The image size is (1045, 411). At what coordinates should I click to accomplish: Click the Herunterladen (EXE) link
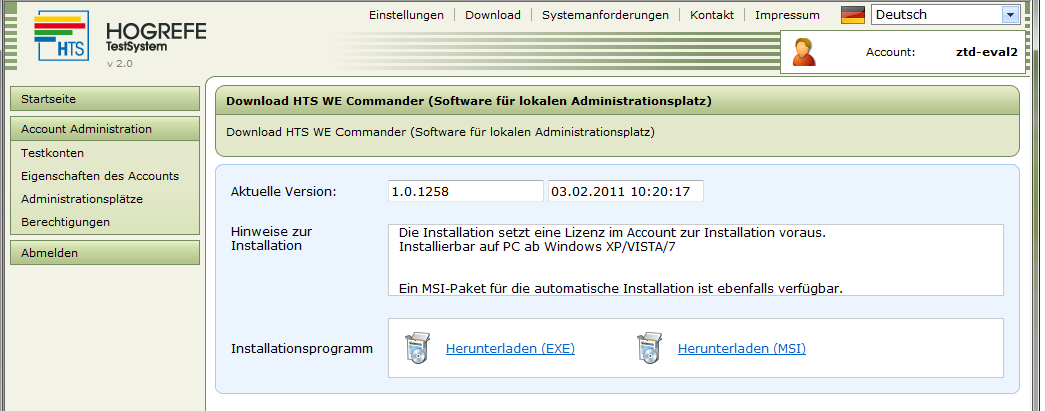click(x=510, y=349)
